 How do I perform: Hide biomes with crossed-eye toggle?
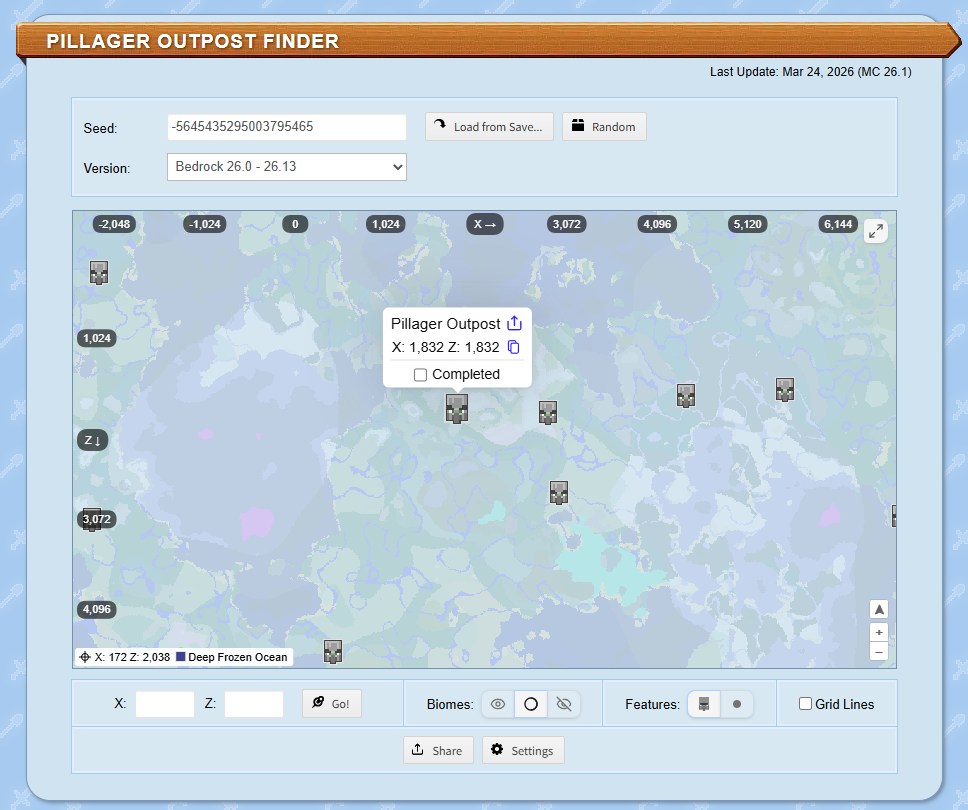[564, 704]
